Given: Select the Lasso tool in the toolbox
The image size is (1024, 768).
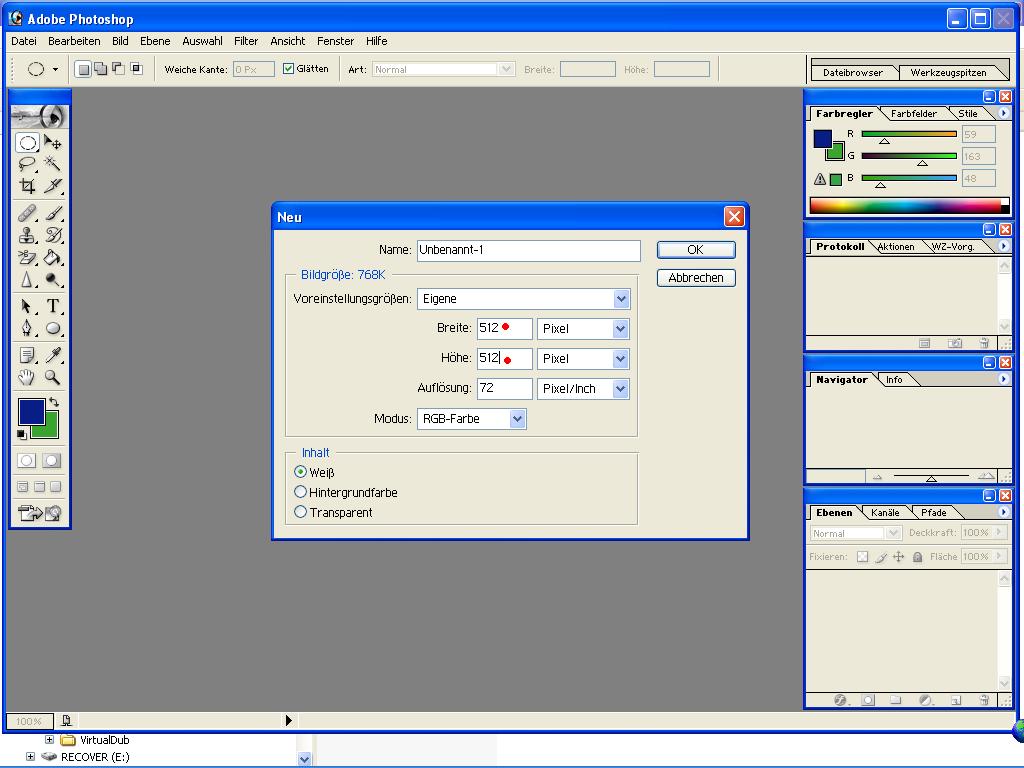Looking at the screenshot, I should click(x=27, y=164).
